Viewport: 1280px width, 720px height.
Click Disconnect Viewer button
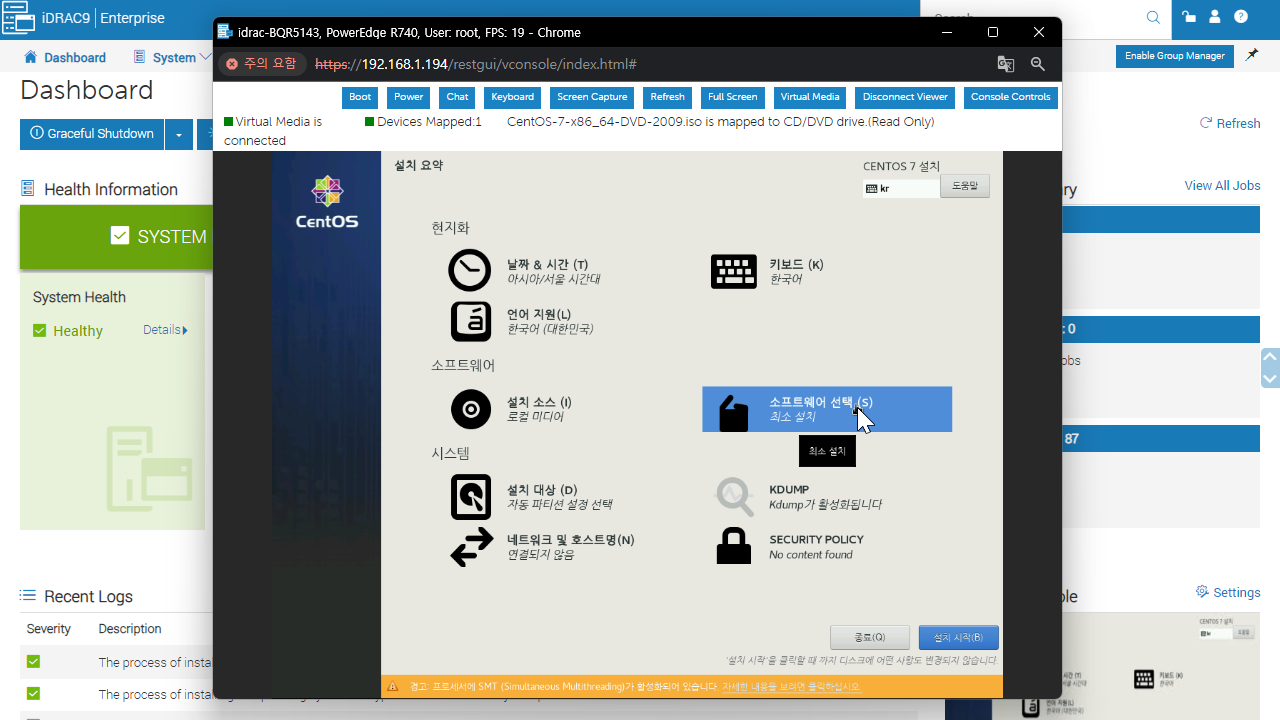pyautogui.click(x=905, y=97)
